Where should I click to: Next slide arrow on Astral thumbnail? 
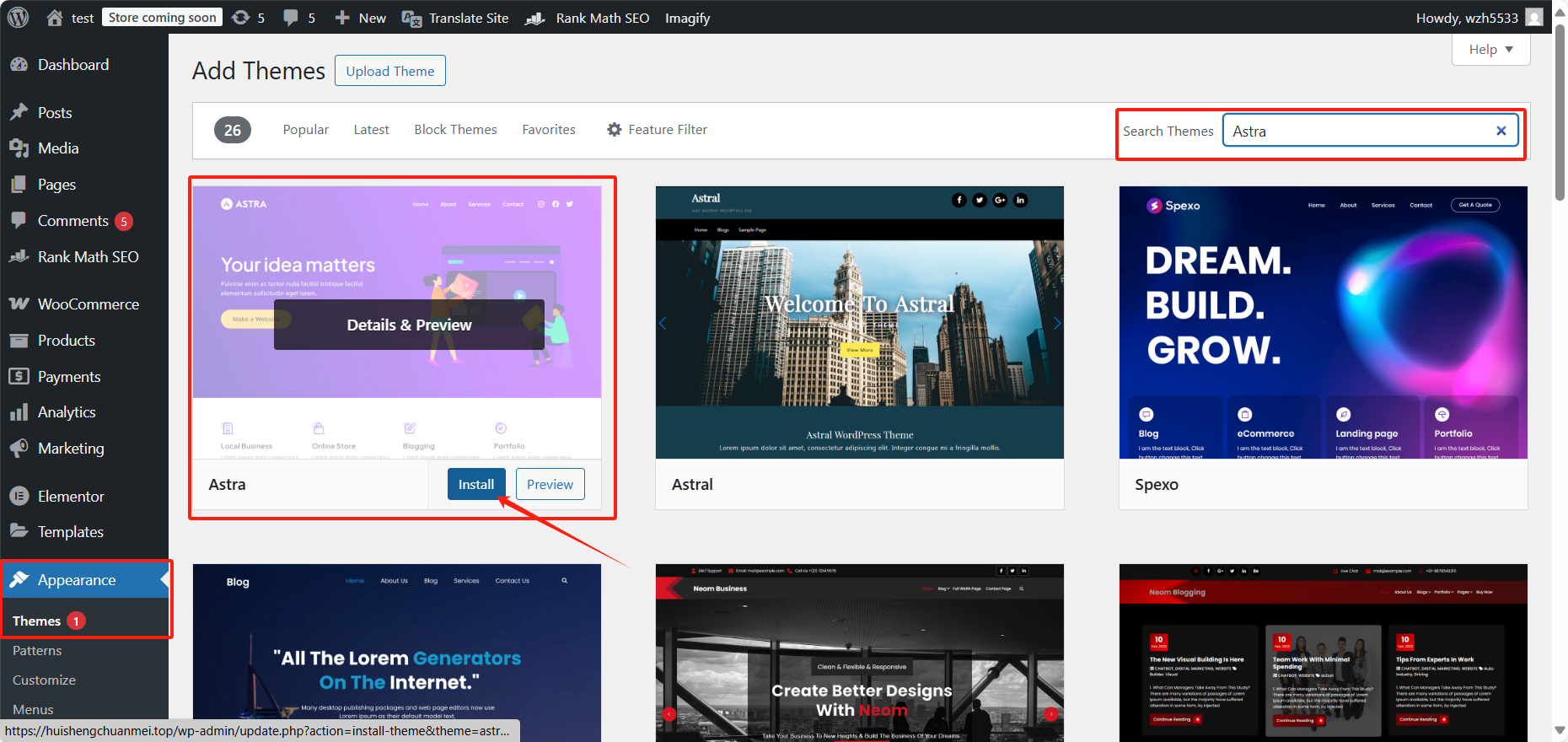tap(1056, 323)
